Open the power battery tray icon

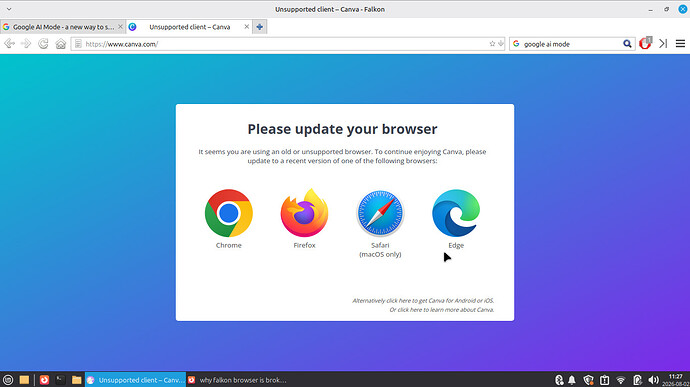pos(637,380)
